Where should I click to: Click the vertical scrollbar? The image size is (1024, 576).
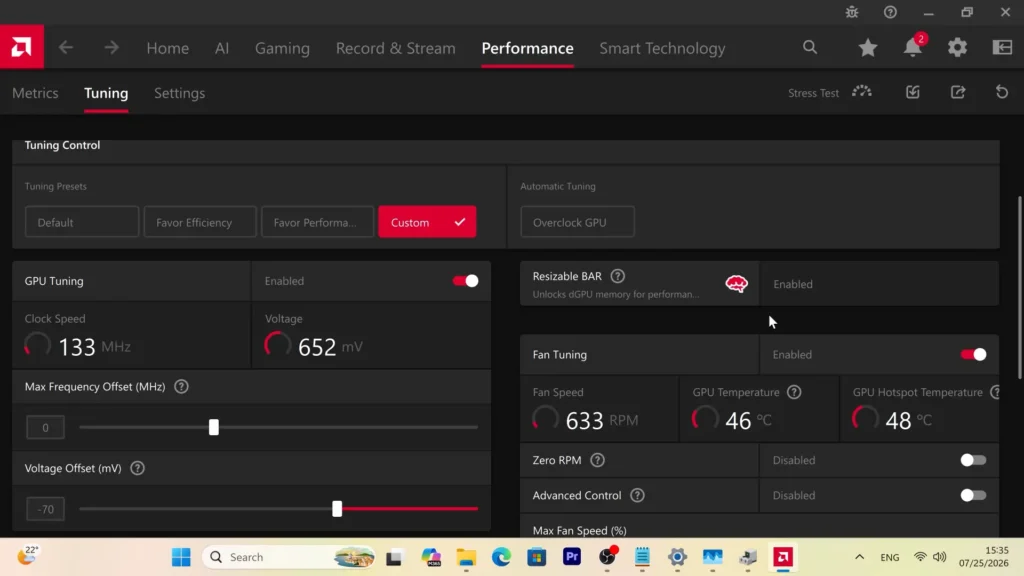(x=1019, y=287)
